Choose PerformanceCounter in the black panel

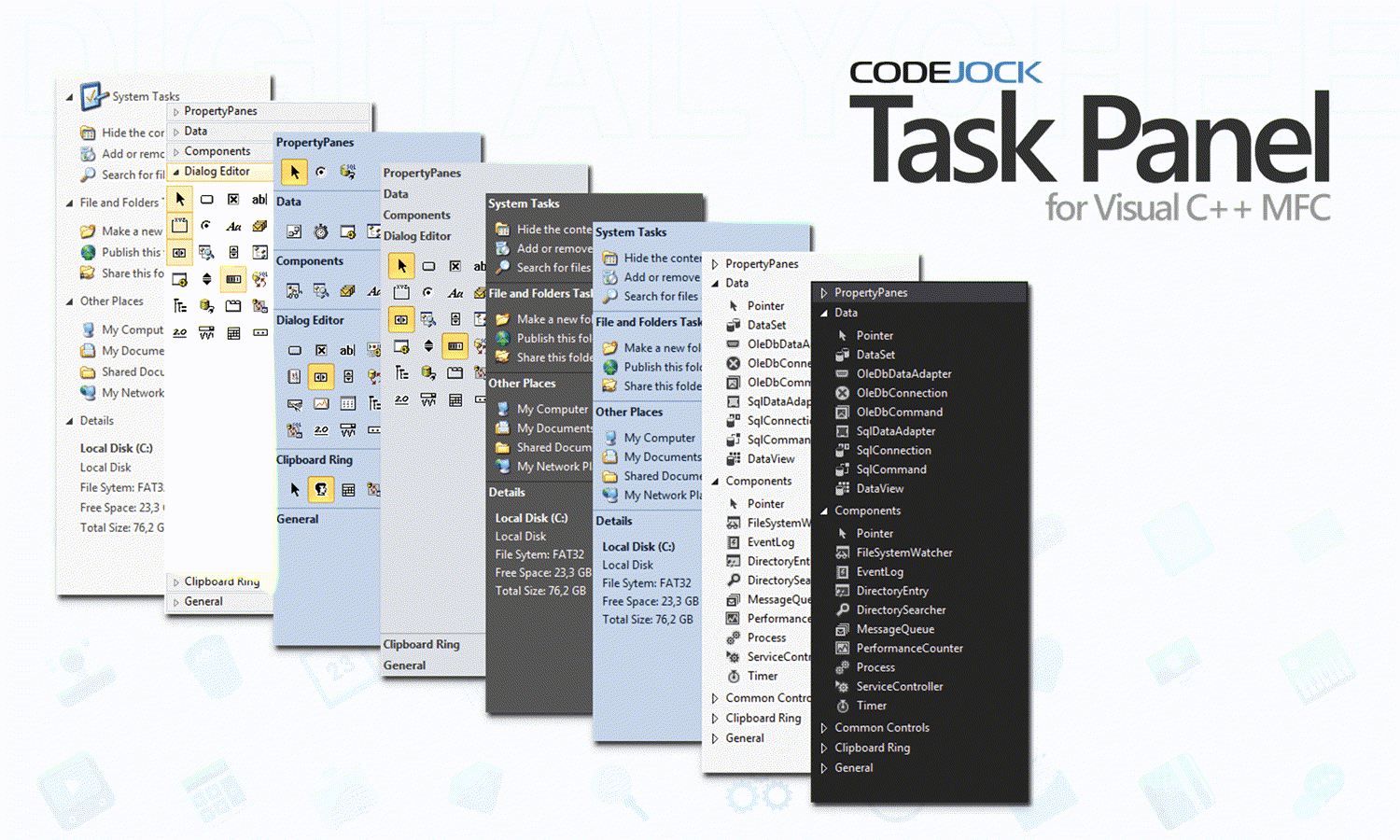pyautogui.click(x=899, y=648)
